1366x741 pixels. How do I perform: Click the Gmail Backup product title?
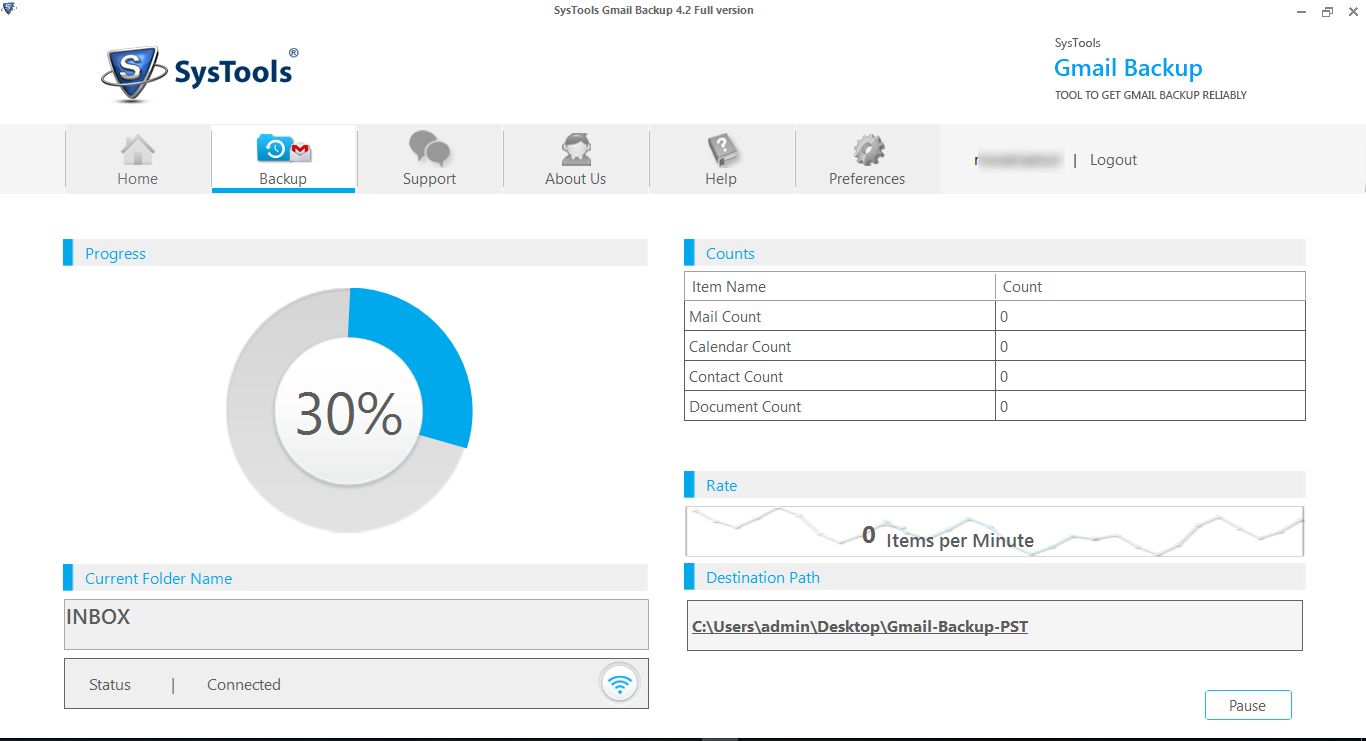point(1128,68)
